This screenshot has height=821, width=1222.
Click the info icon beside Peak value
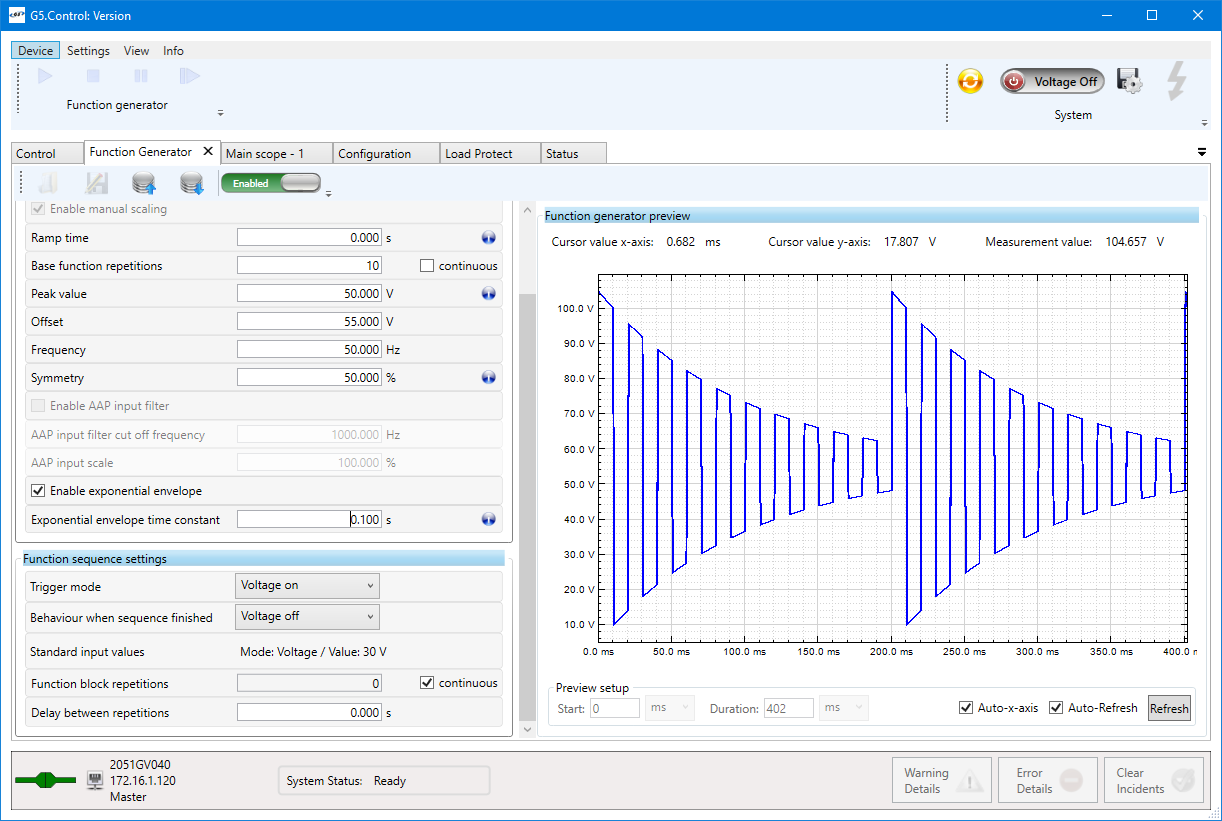(488, 294)
